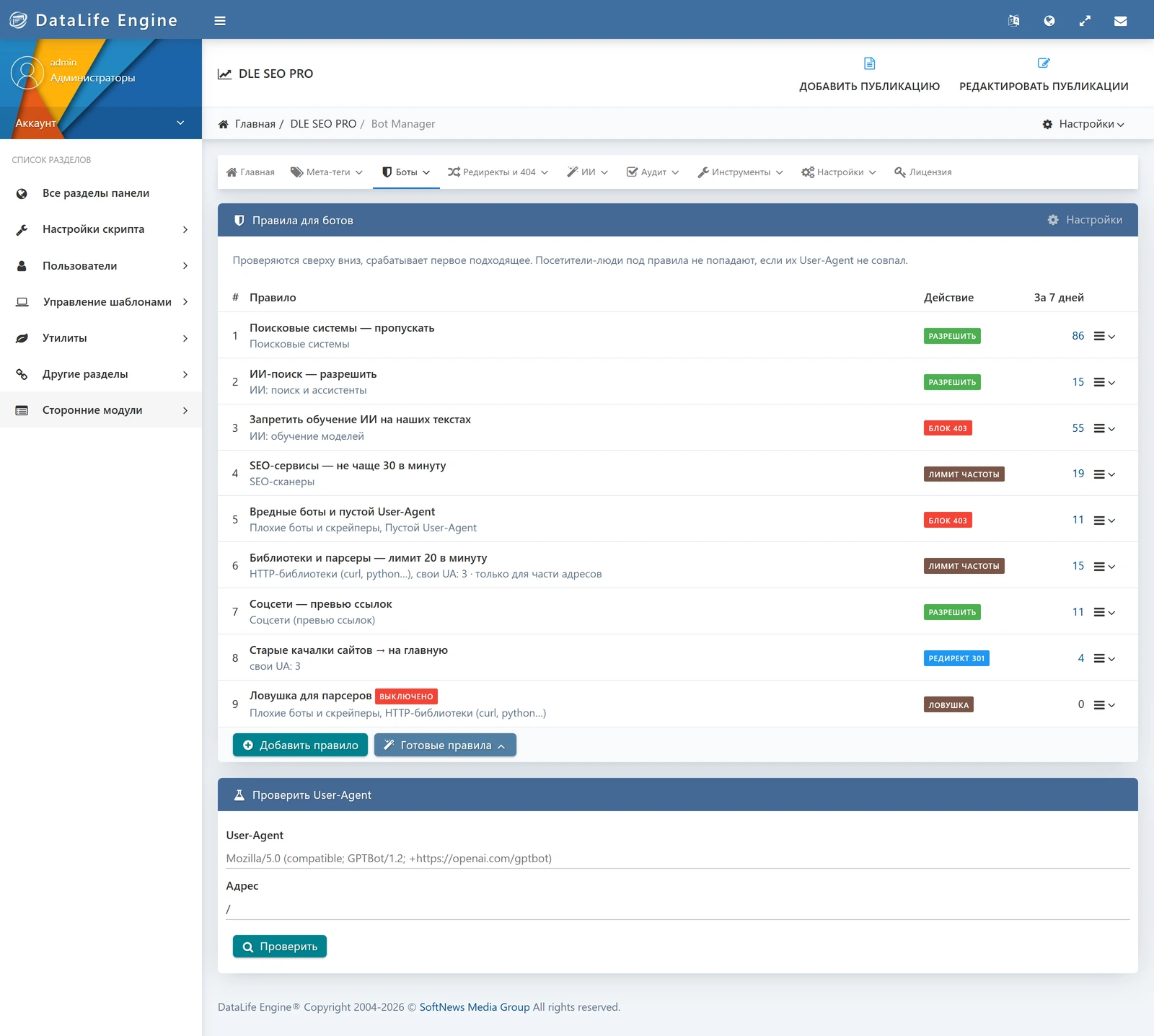Click the 55 count for Запретить обучение ИИ
The height and width of the screenshot is (1036, 1154).
pos(1078,428)
